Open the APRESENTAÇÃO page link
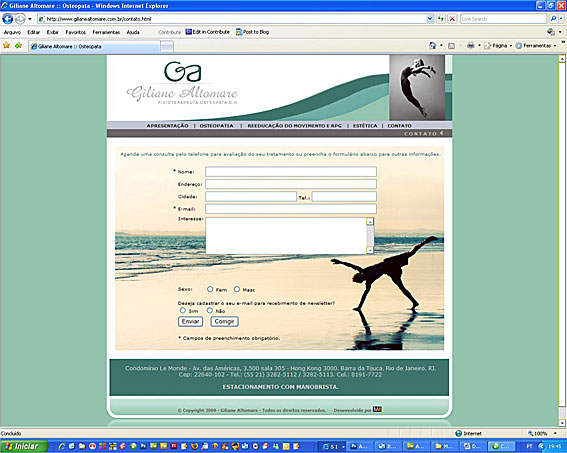 coord(167,126)
